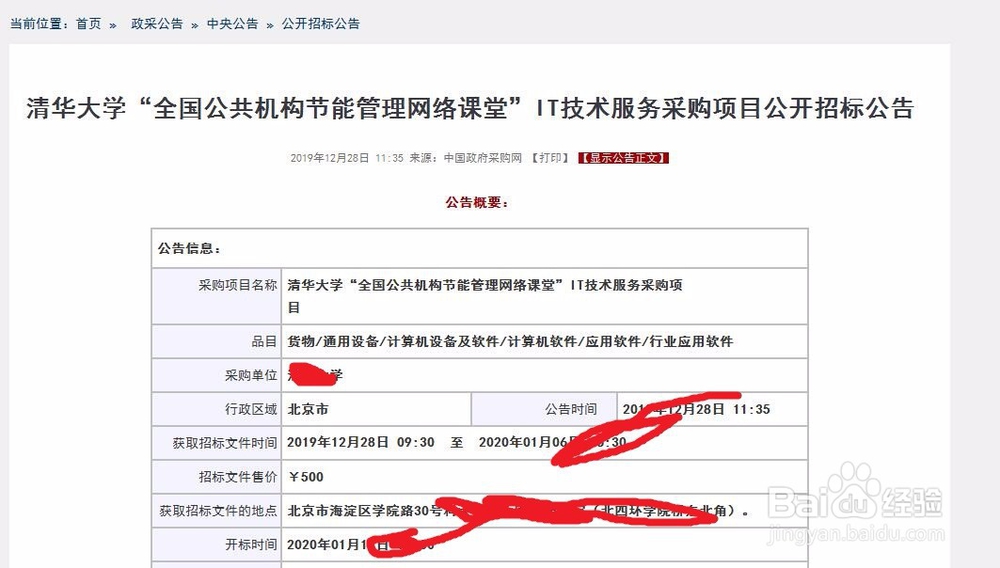Click the date 2019年12月28日 11:35 under the title
This screenshot has width=1000, height=568.
coord(347,157)
